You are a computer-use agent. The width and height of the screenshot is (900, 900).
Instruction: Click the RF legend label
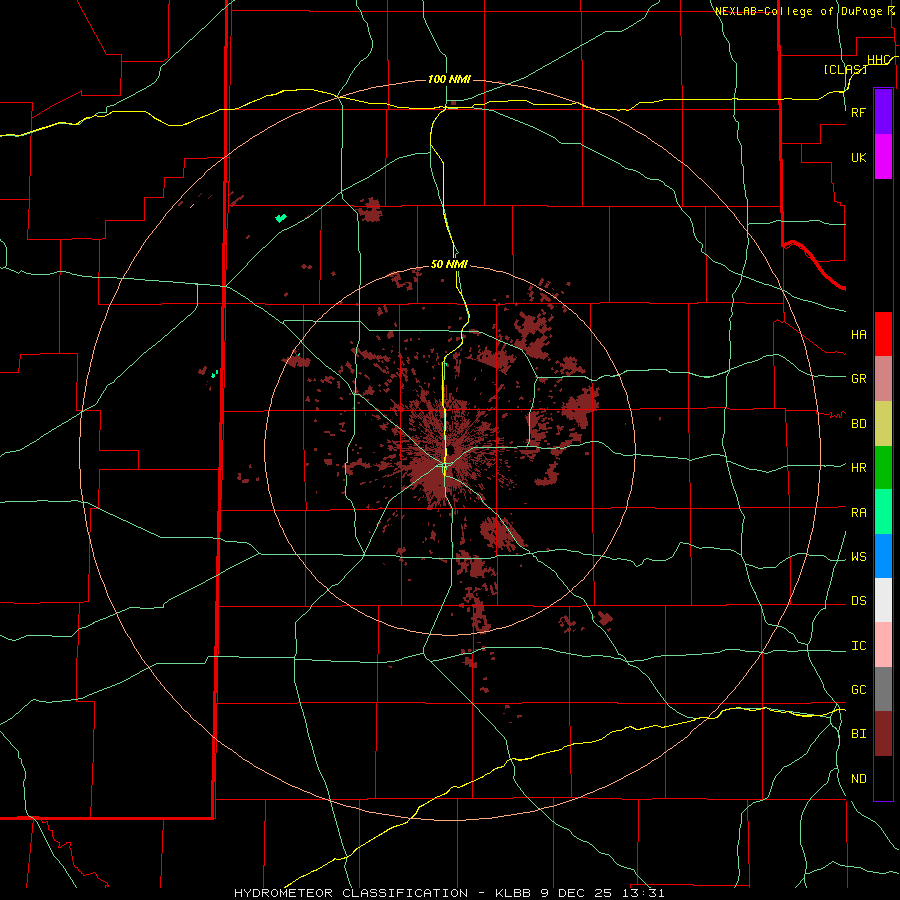pyautogui.click(x=858, y=112)
